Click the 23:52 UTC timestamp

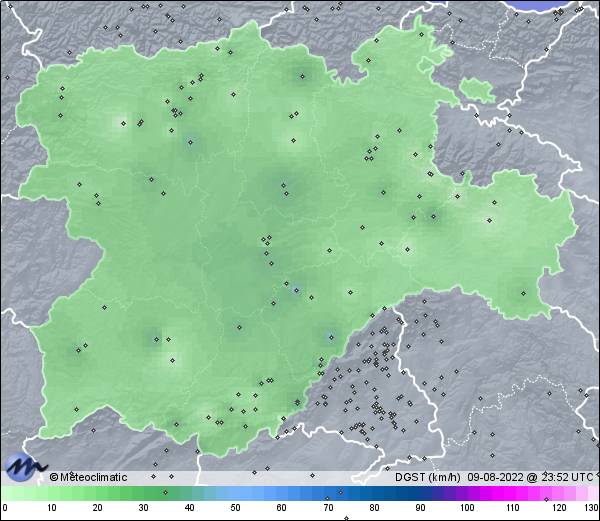(x=567, y=477)
